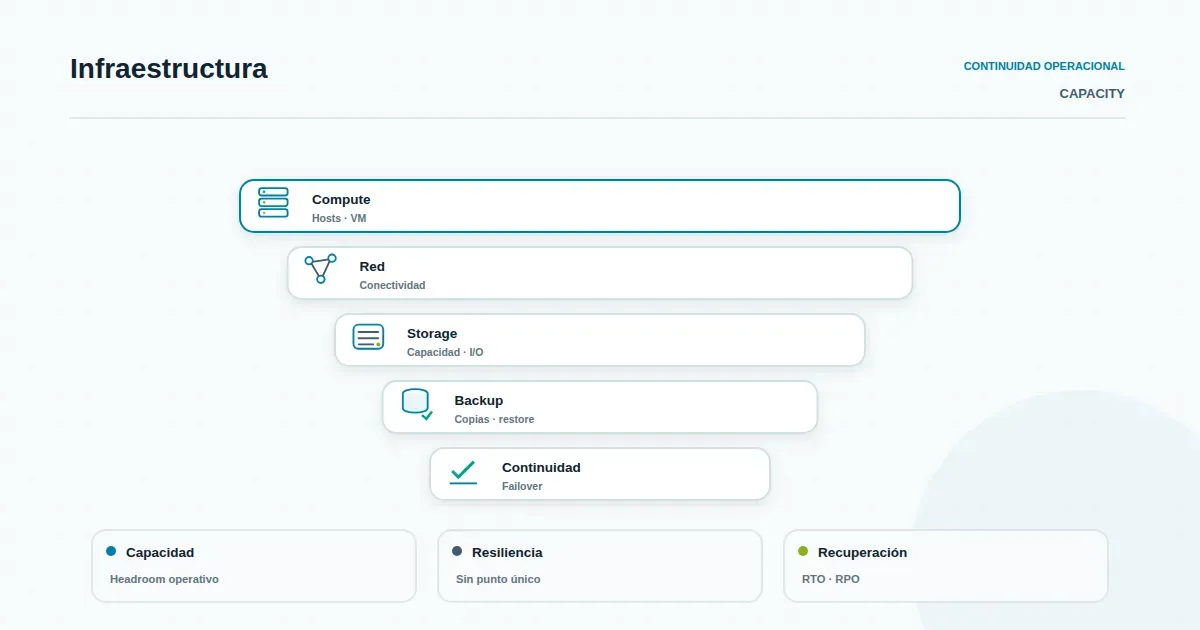Click the Infraestructura page title
The height and width of the screenshot is (630, 1200).
169,69
